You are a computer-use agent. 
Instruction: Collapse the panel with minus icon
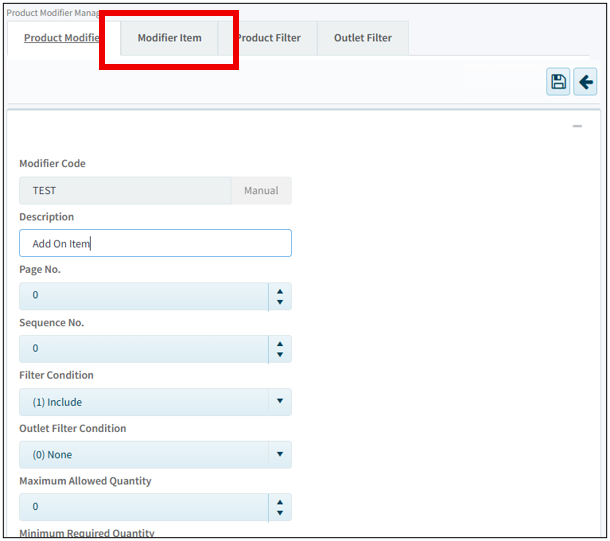pyautogui.click(x=577, y=127)
